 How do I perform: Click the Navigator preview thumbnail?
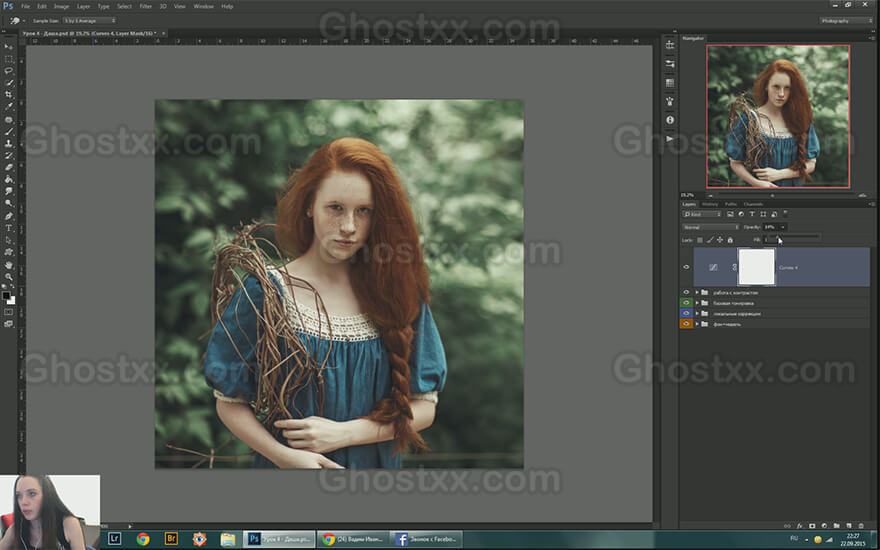778,116
